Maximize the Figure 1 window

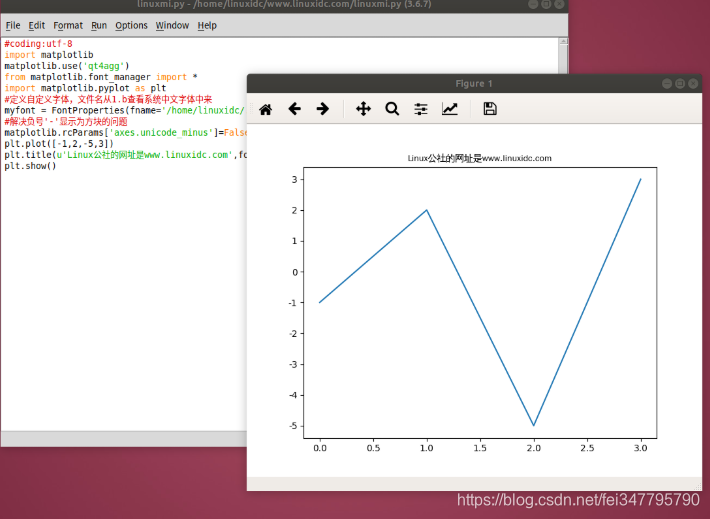[x=680, y=84]
